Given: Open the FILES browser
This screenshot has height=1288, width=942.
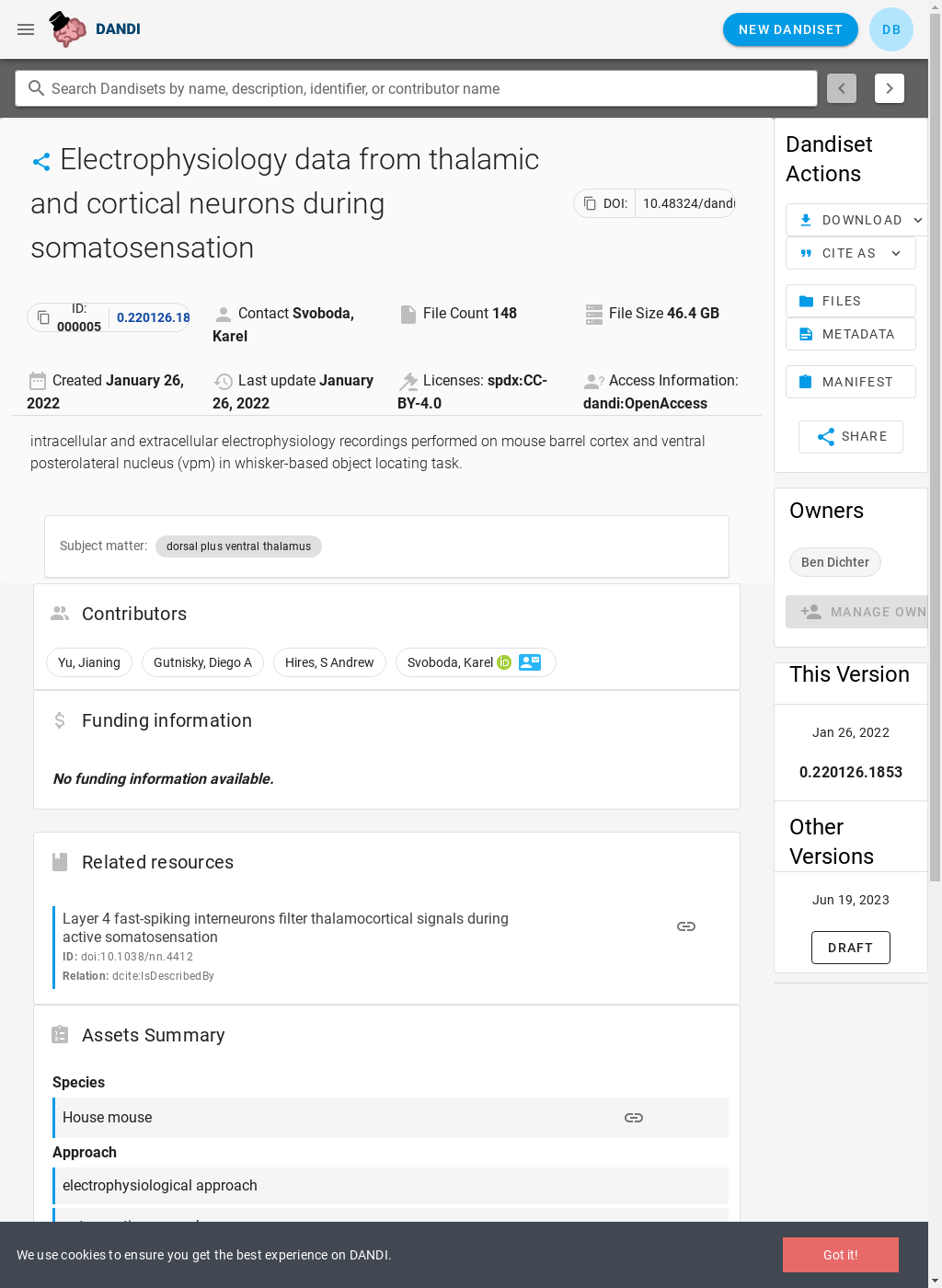Looking at the screenshot, I should point(851,301).
